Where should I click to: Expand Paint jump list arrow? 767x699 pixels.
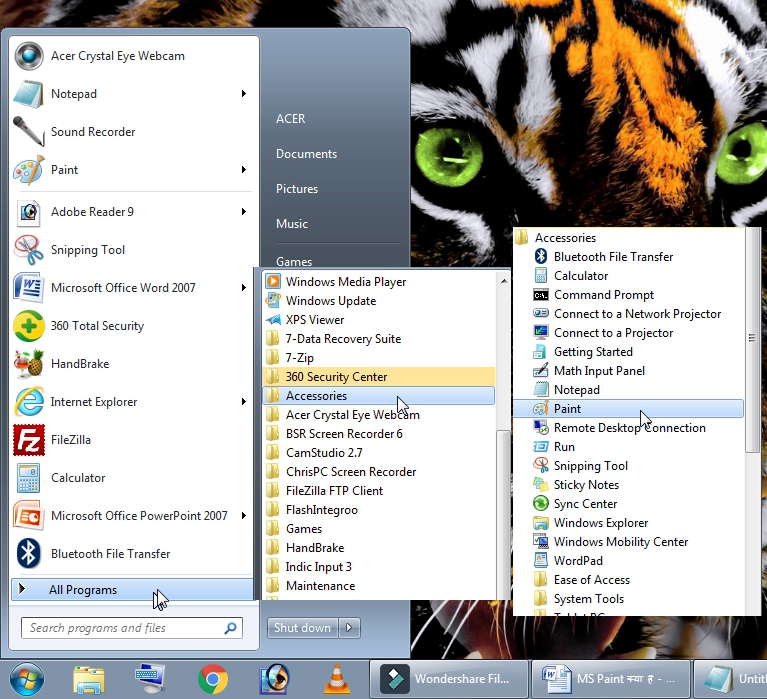(244, 170)
